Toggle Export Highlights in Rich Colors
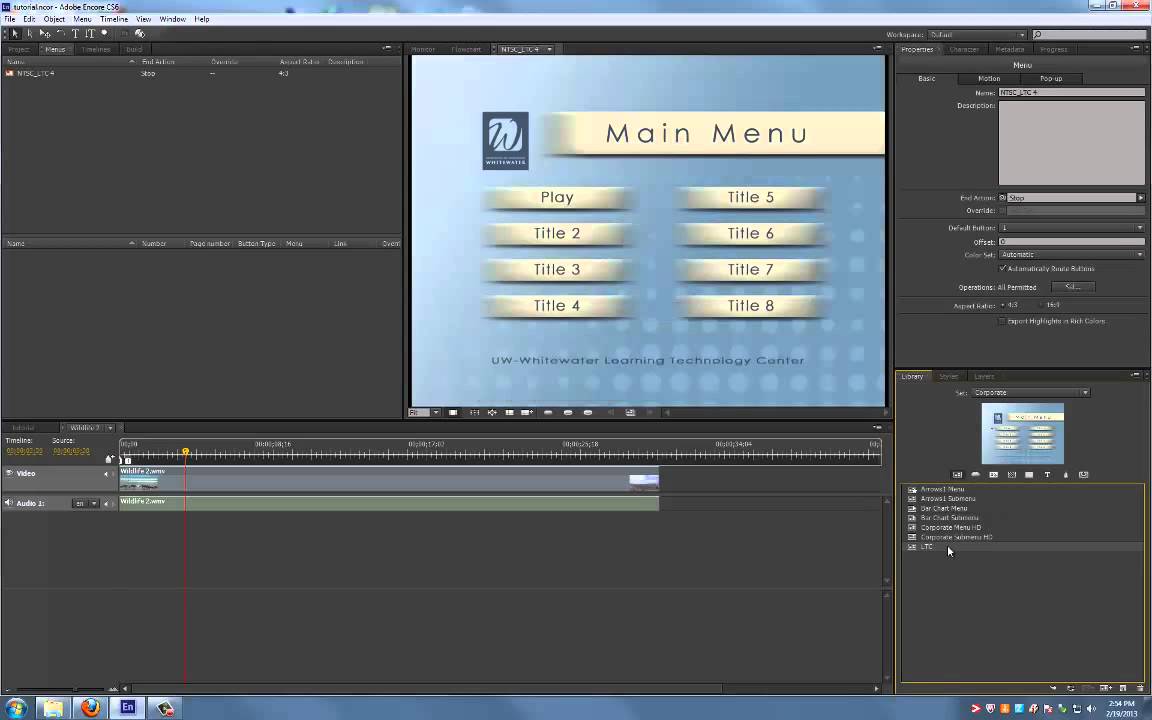This screenshot has height=720, width=1152. (x=1001, y=321)
